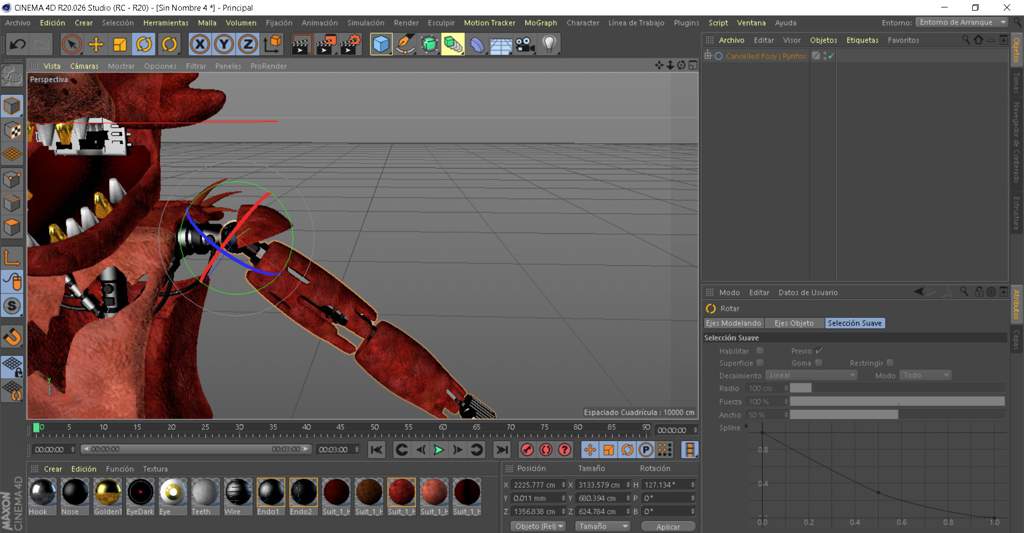Viewport: 1024px width, 533px height.
Task: Click the Aplicar button
Action: [x=668, y=526]
